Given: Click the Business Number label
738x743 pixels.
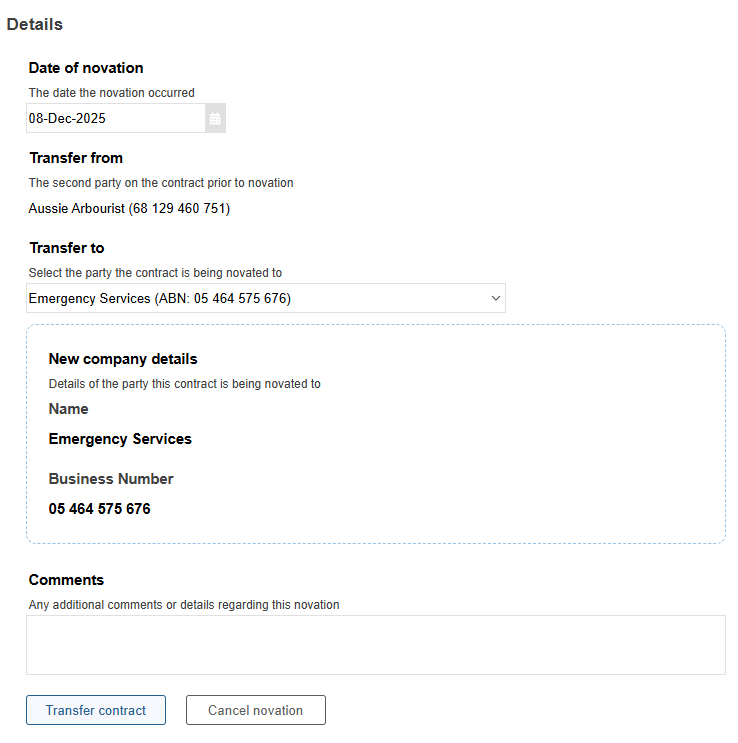Looking at the screenshot, I should coord(111,479).
